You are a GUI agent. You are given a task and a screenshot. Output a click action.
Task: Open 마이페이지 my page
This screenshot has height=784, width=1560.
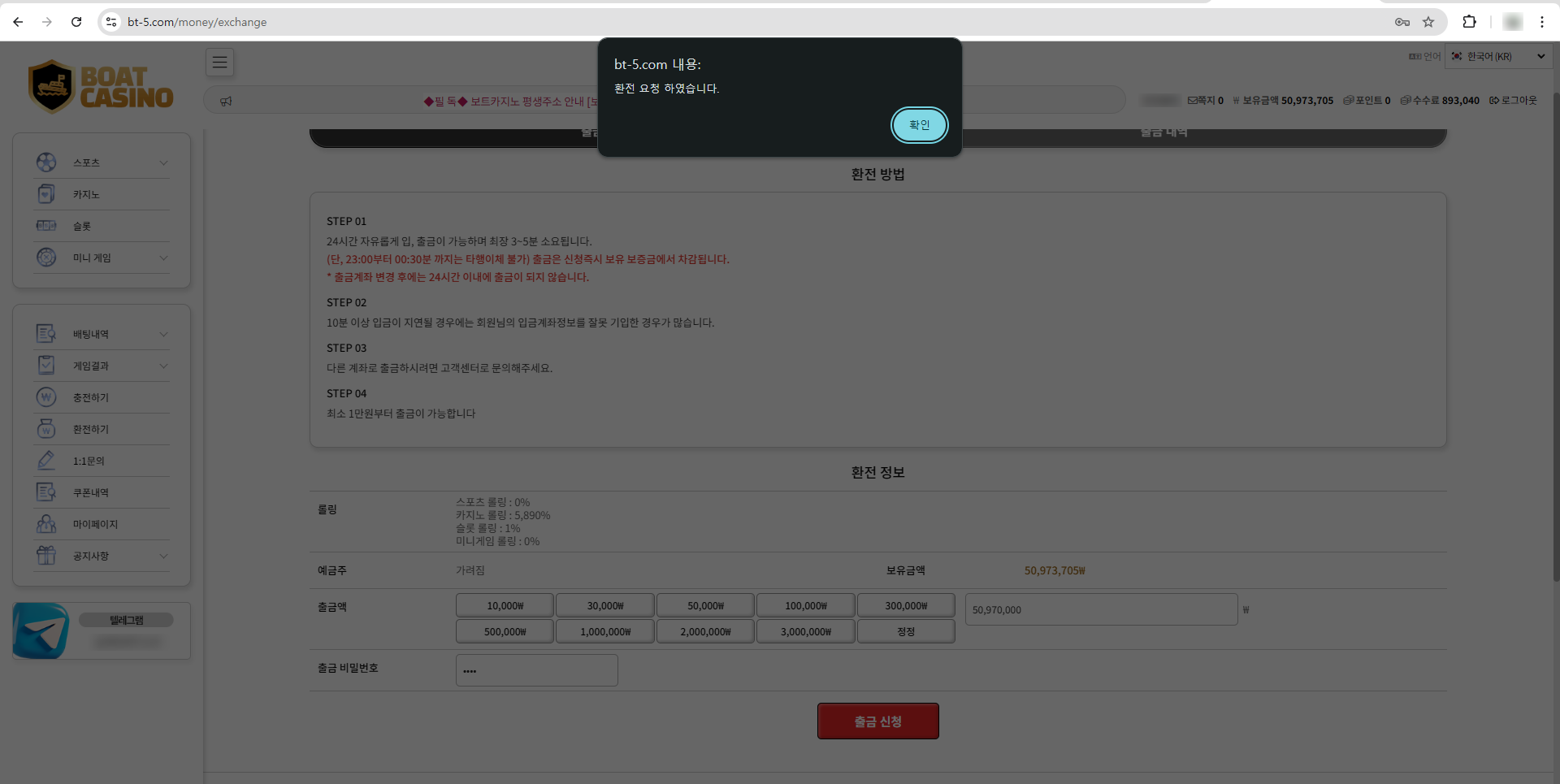tap(102, 524)
